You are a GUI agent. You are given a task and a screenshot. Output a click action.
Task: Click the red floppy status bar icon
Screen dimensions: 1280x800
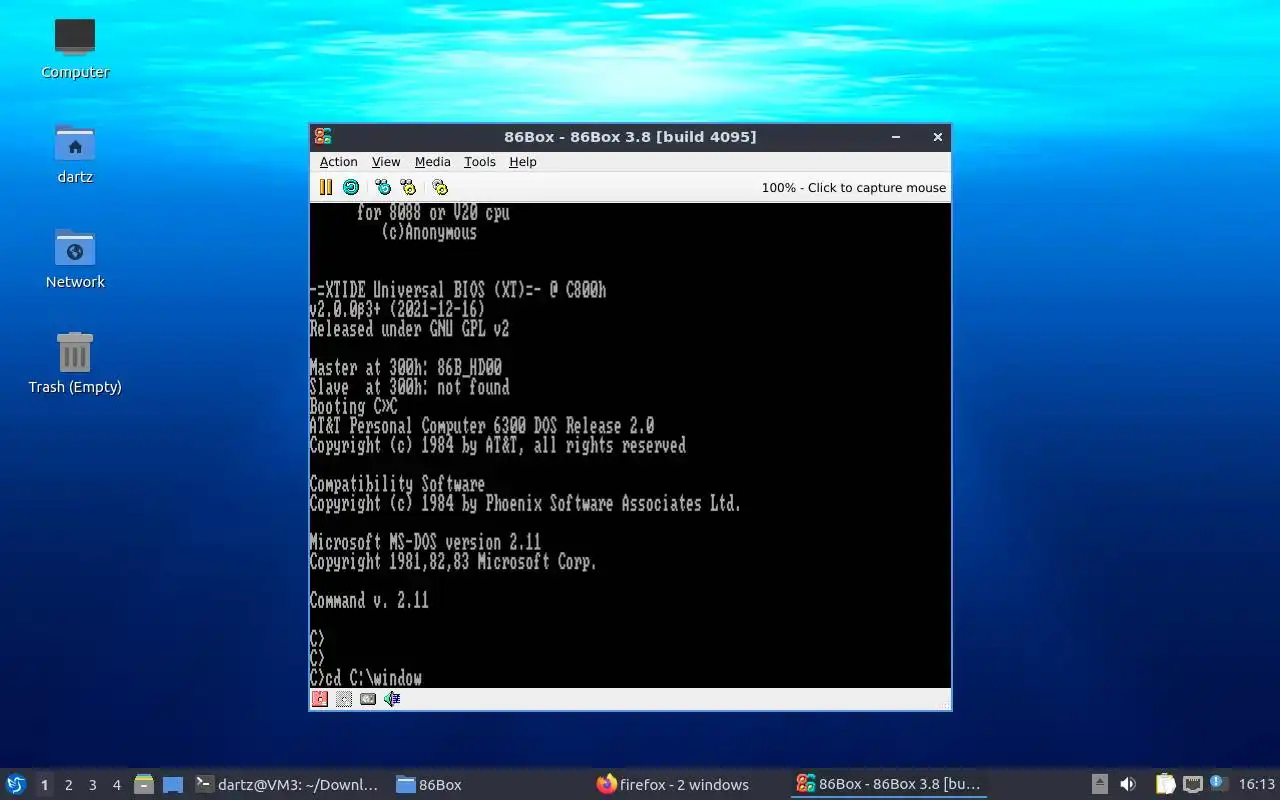320,699
